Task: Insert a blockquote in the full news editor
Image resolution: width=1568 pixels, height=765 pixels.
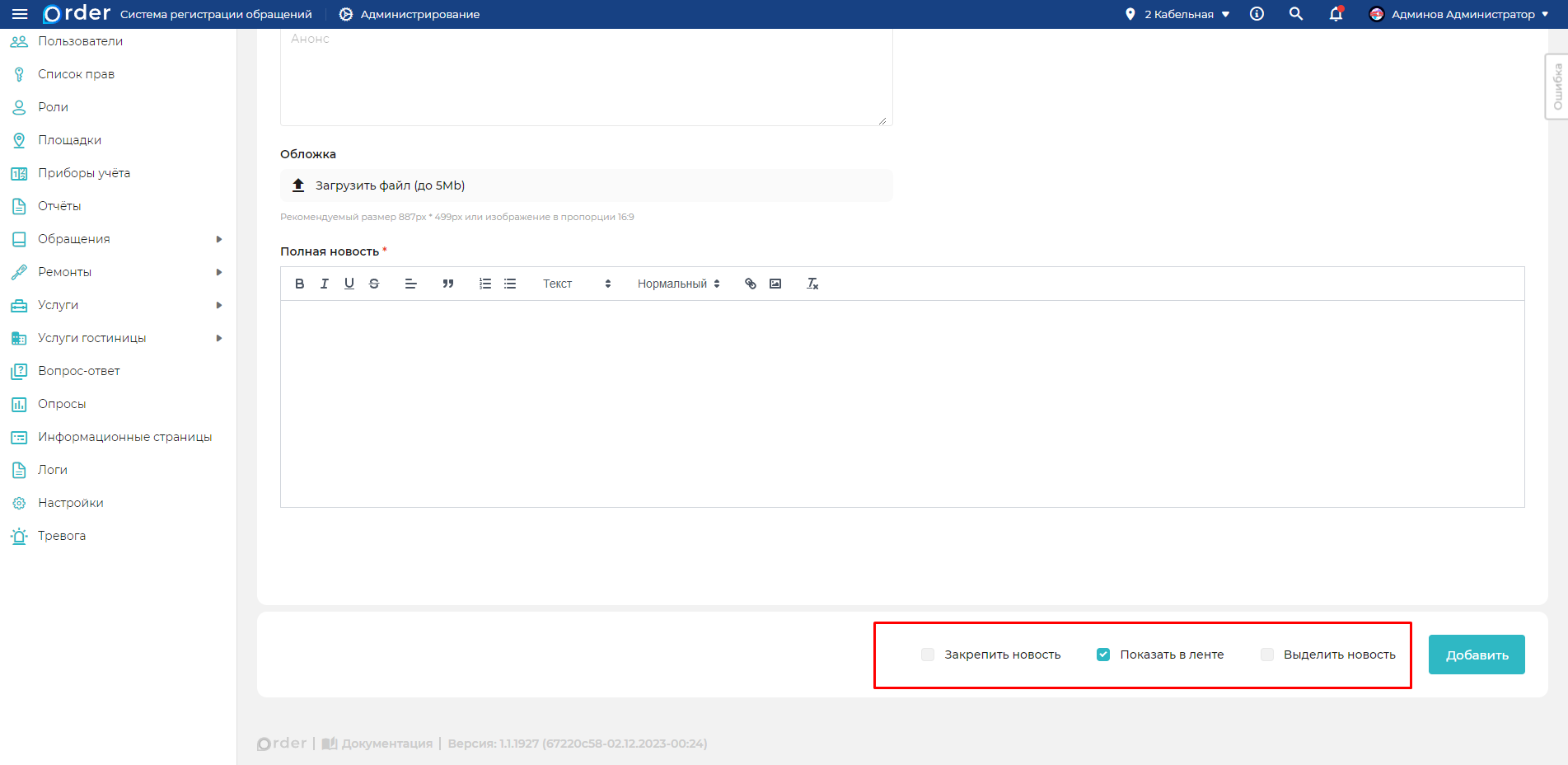Action: [448, 284]
